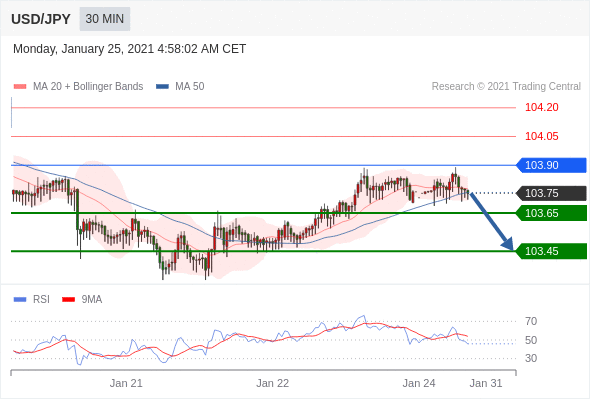The image size is (590, 400).
Task: Click the RSI legend color swatch
Action: 20,300
